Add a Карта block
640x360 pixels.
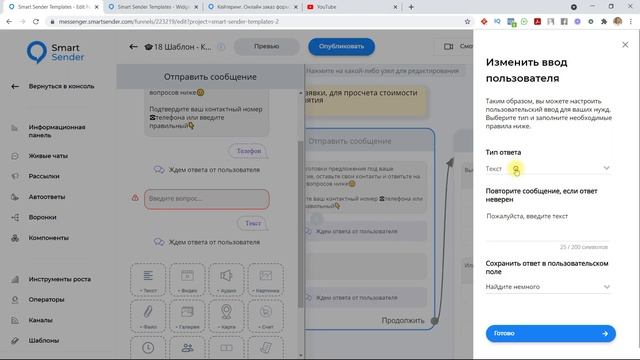[x=226, y=316]
